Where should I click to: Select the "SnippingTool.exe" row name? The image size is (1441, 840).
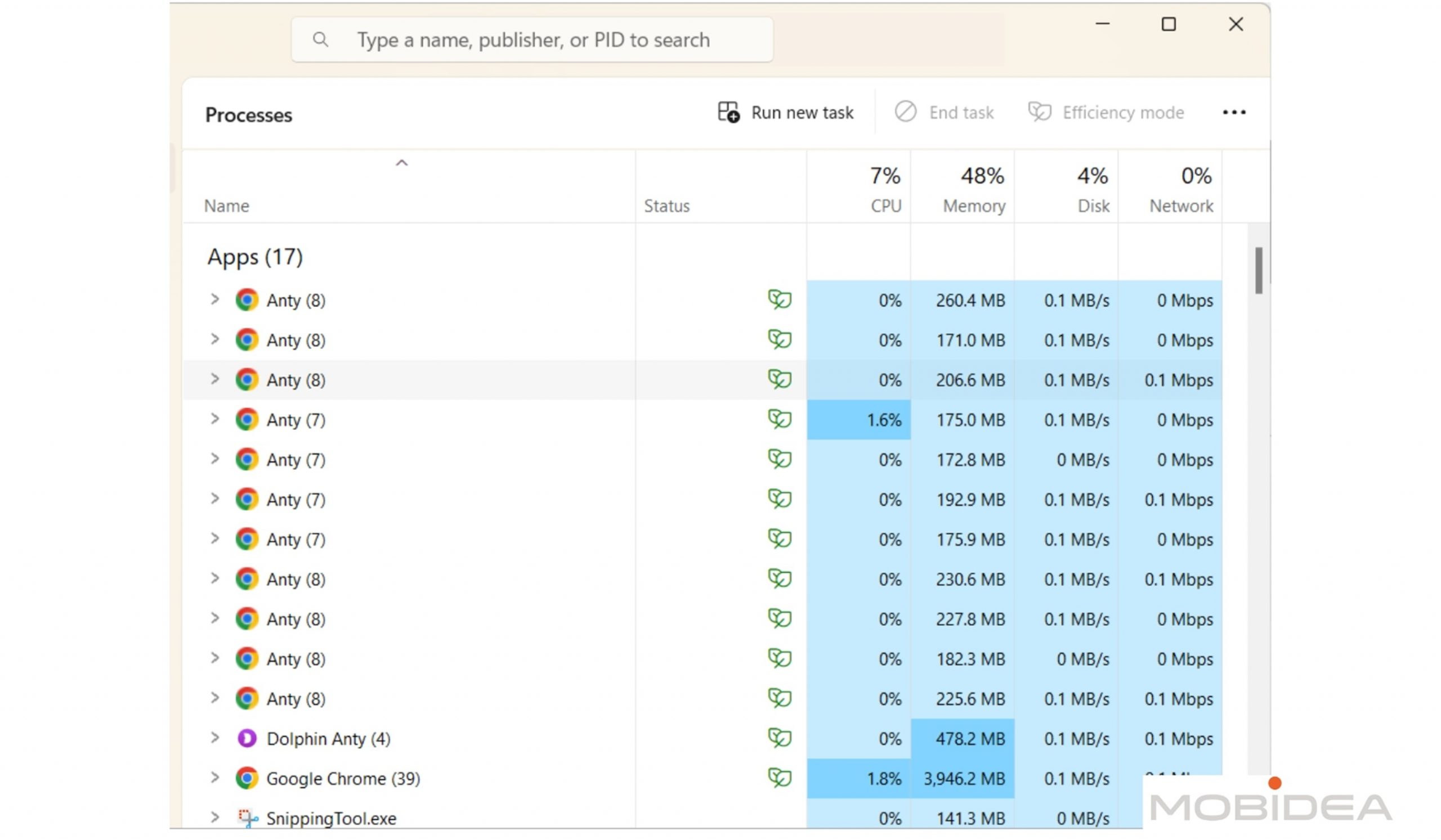coord(332,819)
